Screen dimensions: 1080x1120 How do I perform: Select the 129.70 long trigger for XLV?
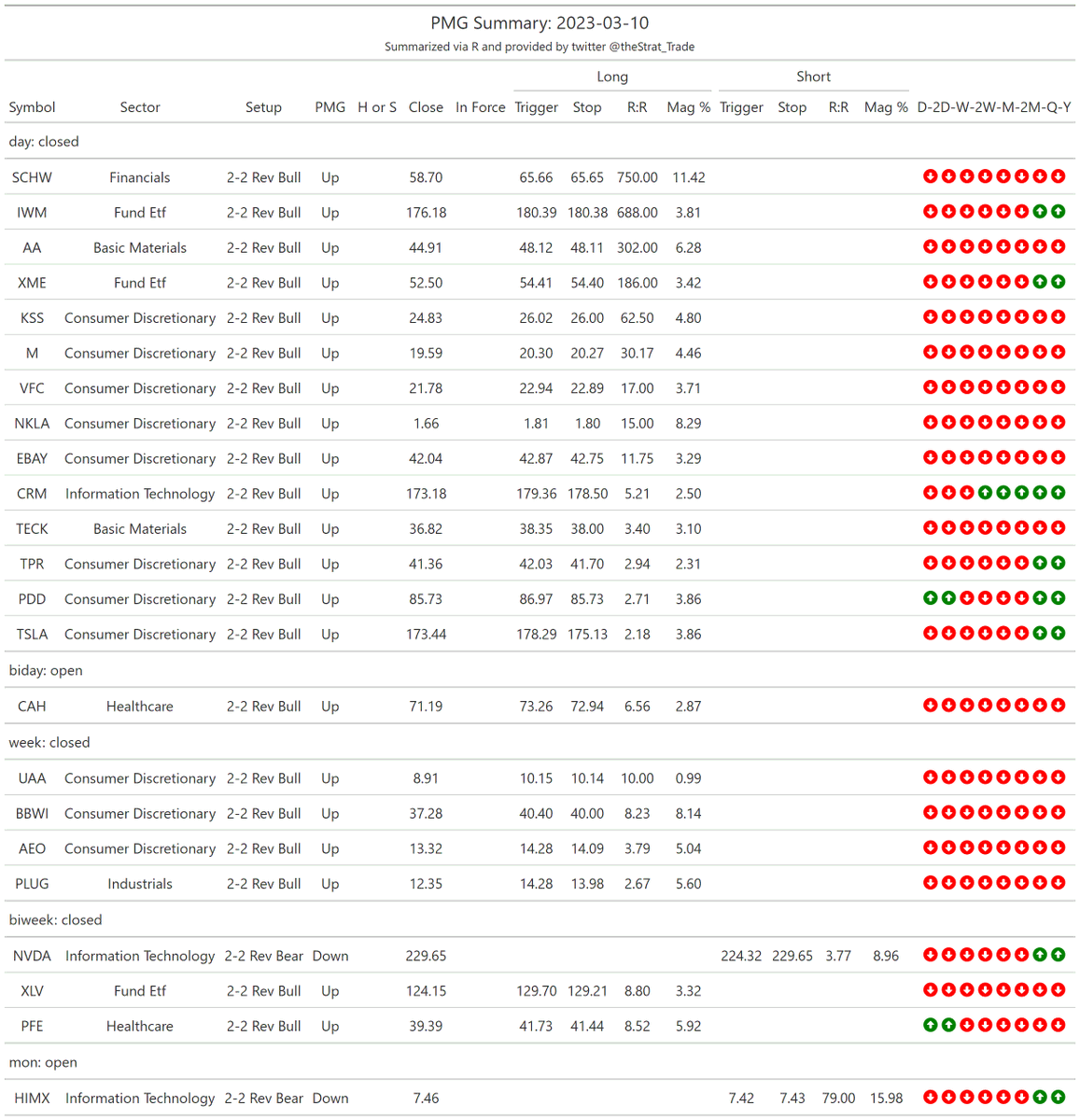point(536,991)
